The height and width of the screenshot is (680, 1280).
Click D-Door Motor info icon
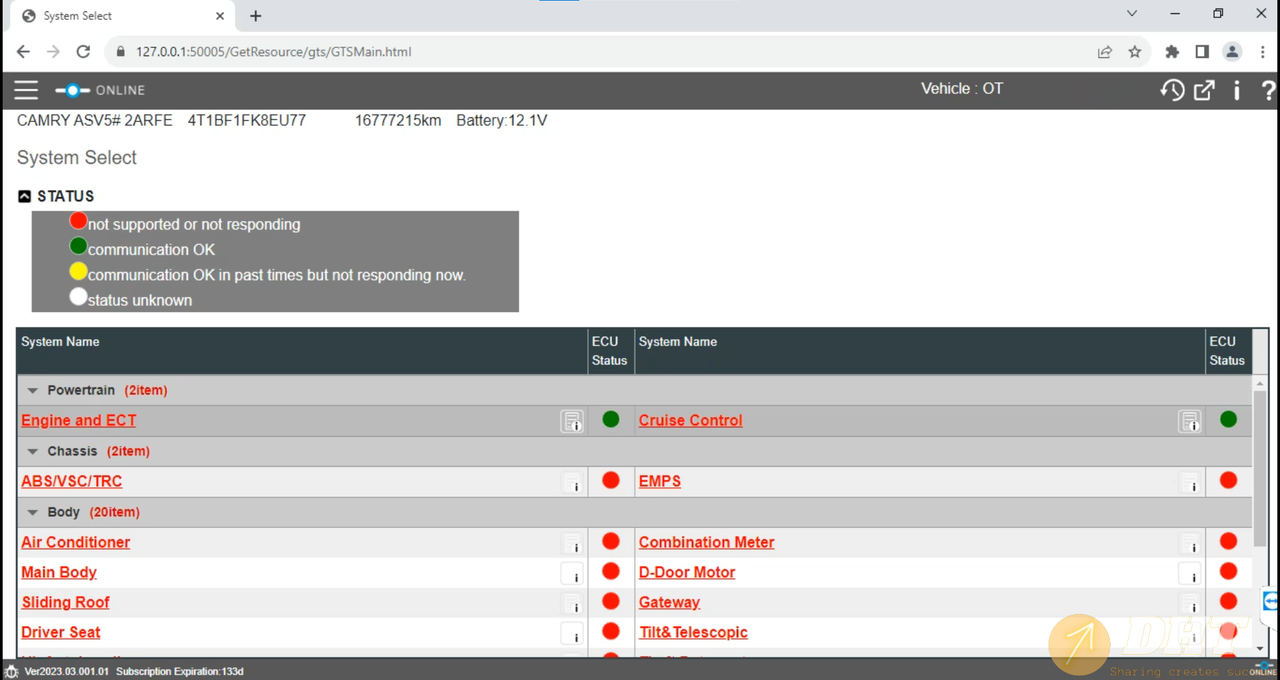point(1190,574)
